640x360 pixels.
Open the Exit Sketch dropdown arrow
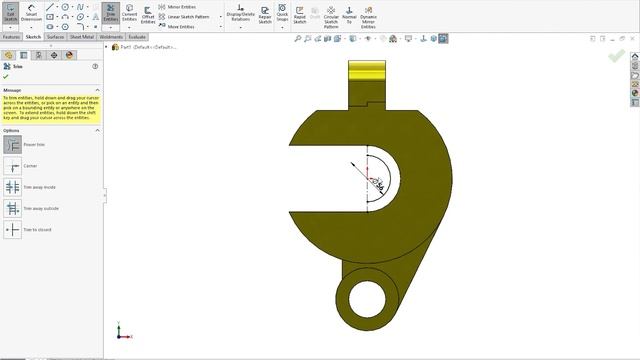pyautogui.click(x=10, y=27)
